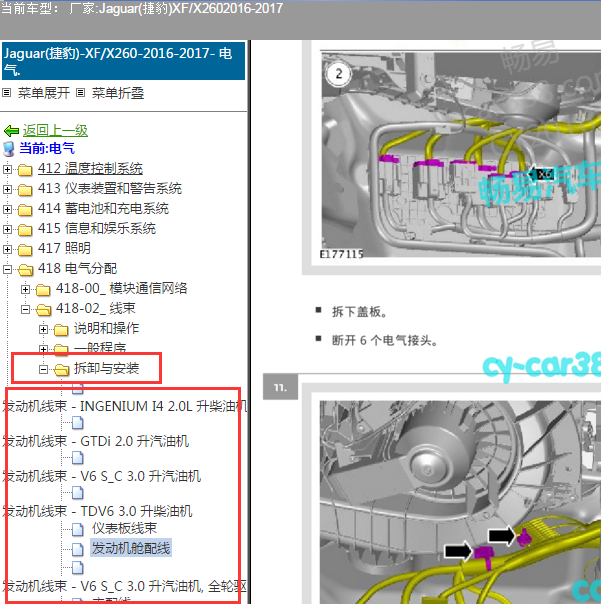This screenshot has height=604, width=601.
Task: Open 发动机线束 - INGENIUM I4 2.0L 升柴油机 page
Action: pyautogui.click(x=124, y=406)
